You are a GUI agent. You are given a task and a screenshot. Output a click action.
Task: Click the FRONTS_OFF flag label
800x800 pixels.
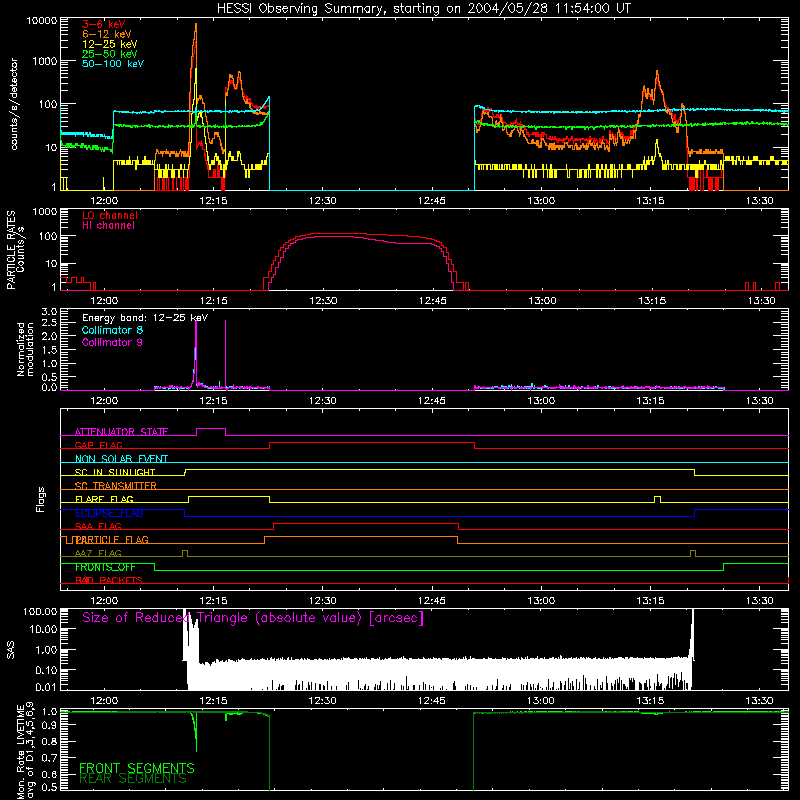click(105, 567)
